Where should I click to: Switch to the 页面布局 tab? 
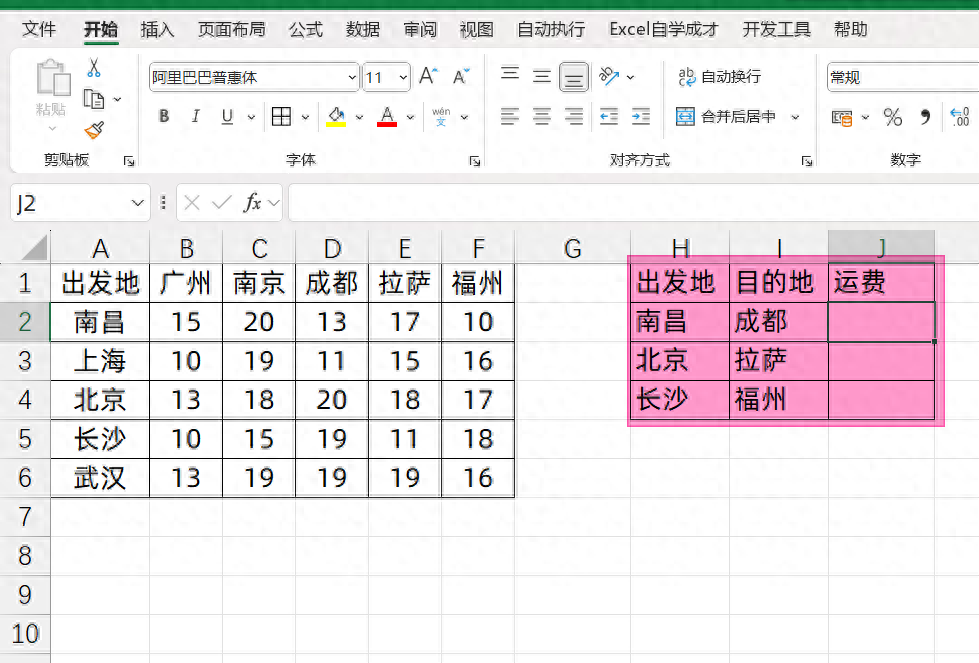click(x=232, y=29)
